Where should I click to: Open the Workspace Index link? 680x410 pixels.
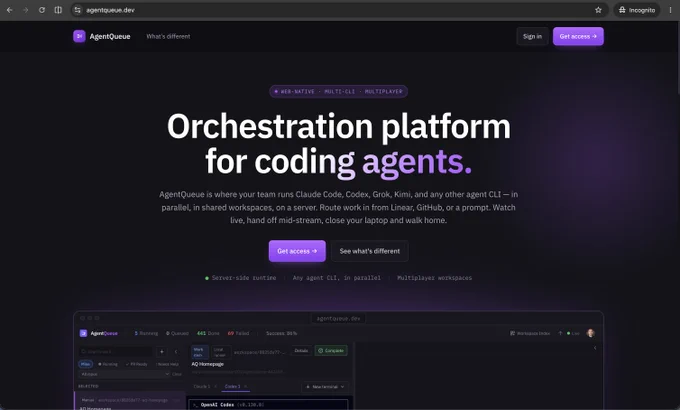530,333
